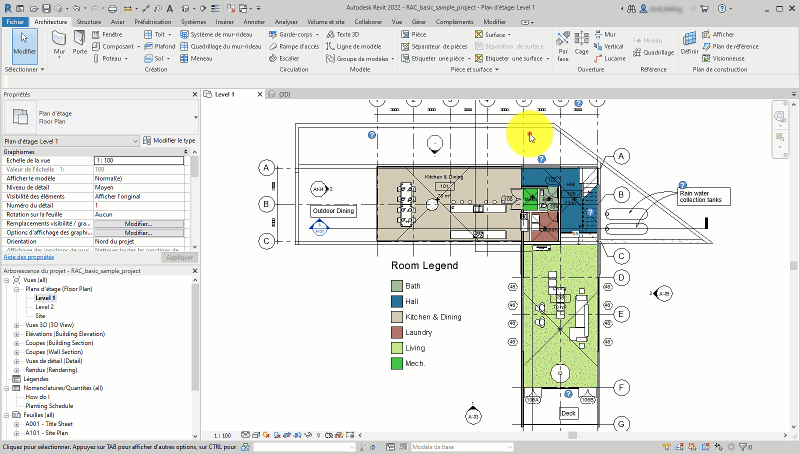Select Planting Schedule in browser
This screenshot has width=800, height=454.
(49, 406)
